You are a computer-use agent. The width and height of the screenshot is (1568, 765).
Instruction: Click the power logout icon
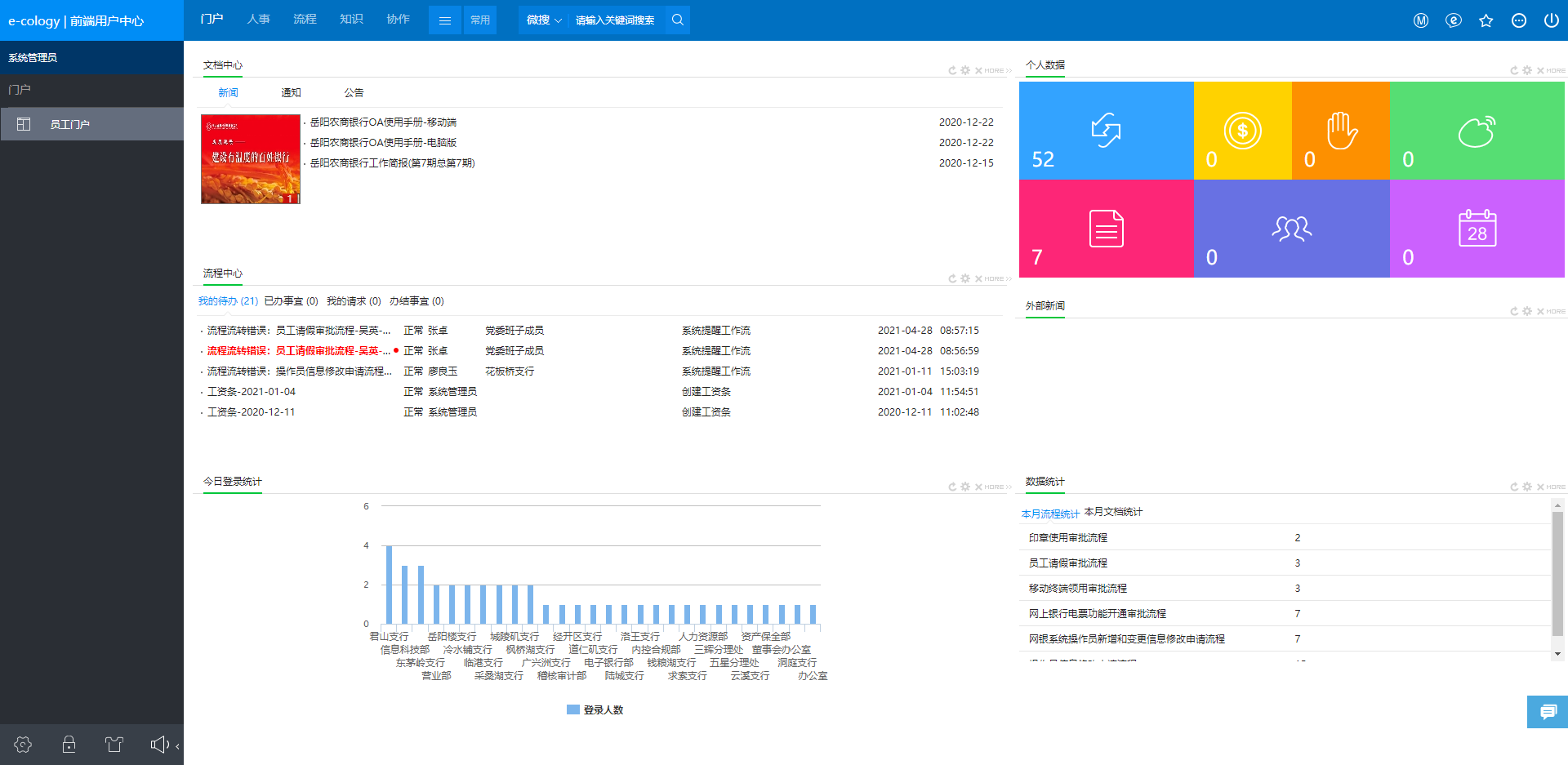point(1552,20)
